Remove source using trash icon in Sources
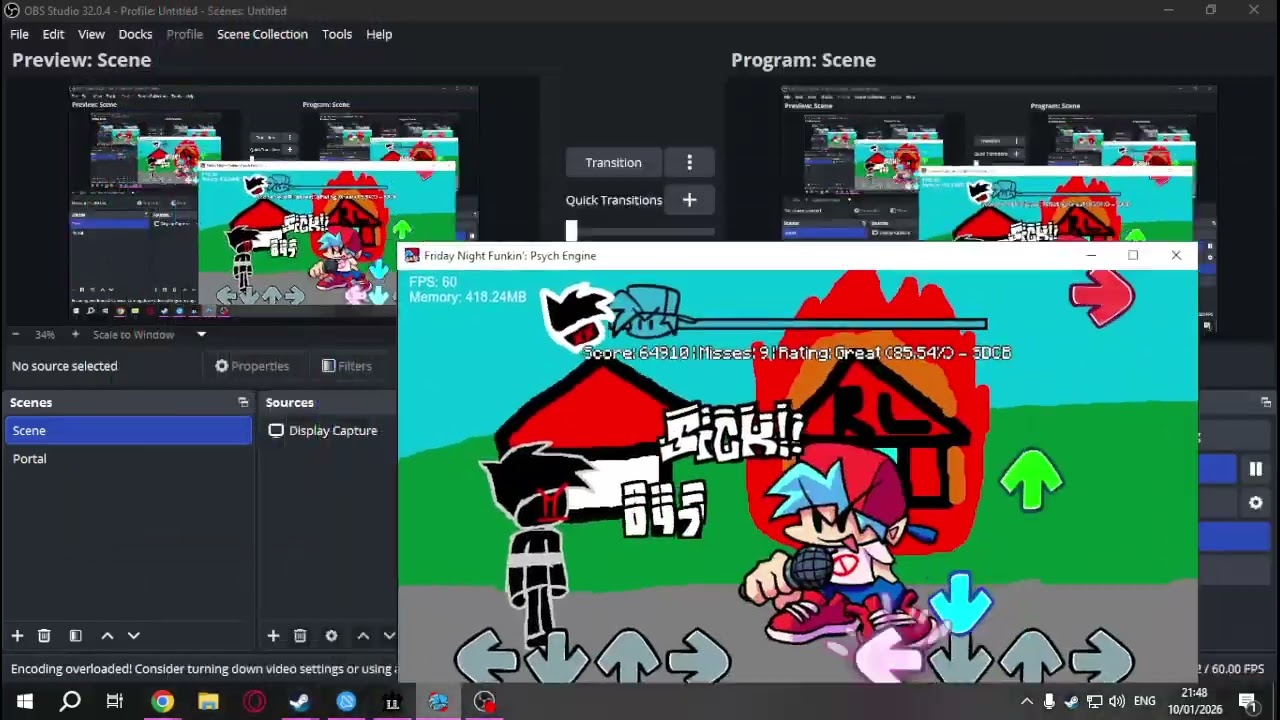Screen dimensions: 1280x720 coord(300,636)
